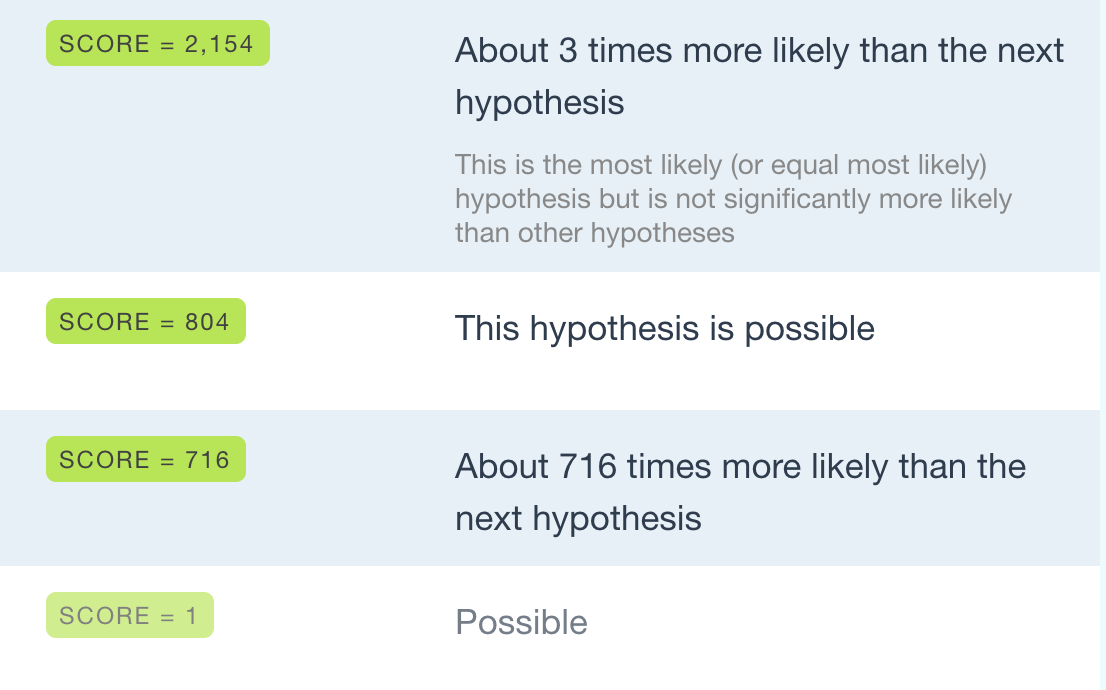Click 'next hypothesis' line in the 716 row
1106x690 pixels.
pyautogui.click(x=578, y=519)
